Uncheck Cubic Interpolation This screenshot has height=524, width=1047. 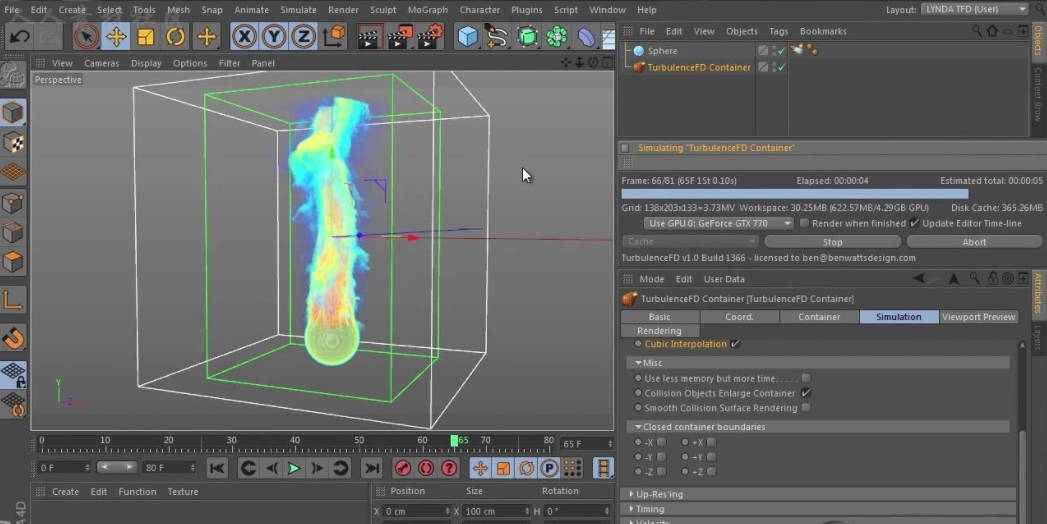[735, 344]
